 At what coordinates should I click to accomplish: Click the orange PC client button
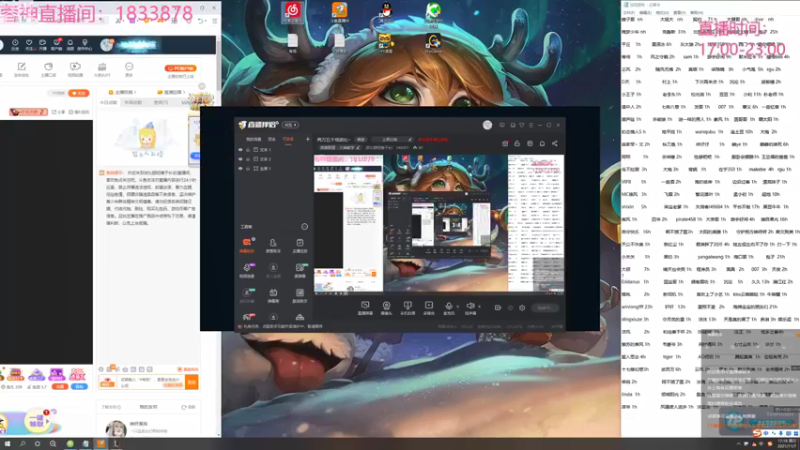[181, 68]
